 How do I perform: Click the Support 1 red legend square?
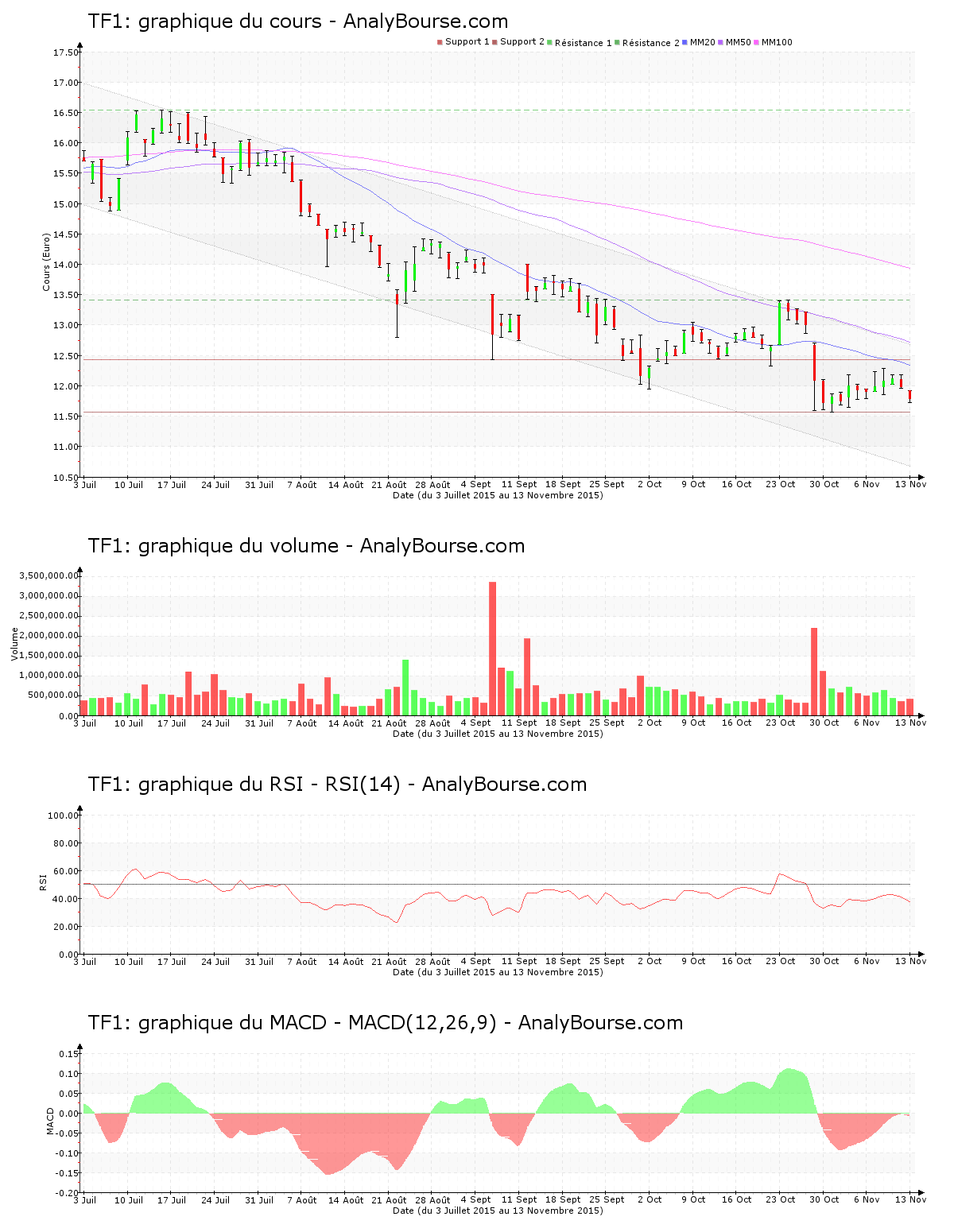(x=440, y=42)
